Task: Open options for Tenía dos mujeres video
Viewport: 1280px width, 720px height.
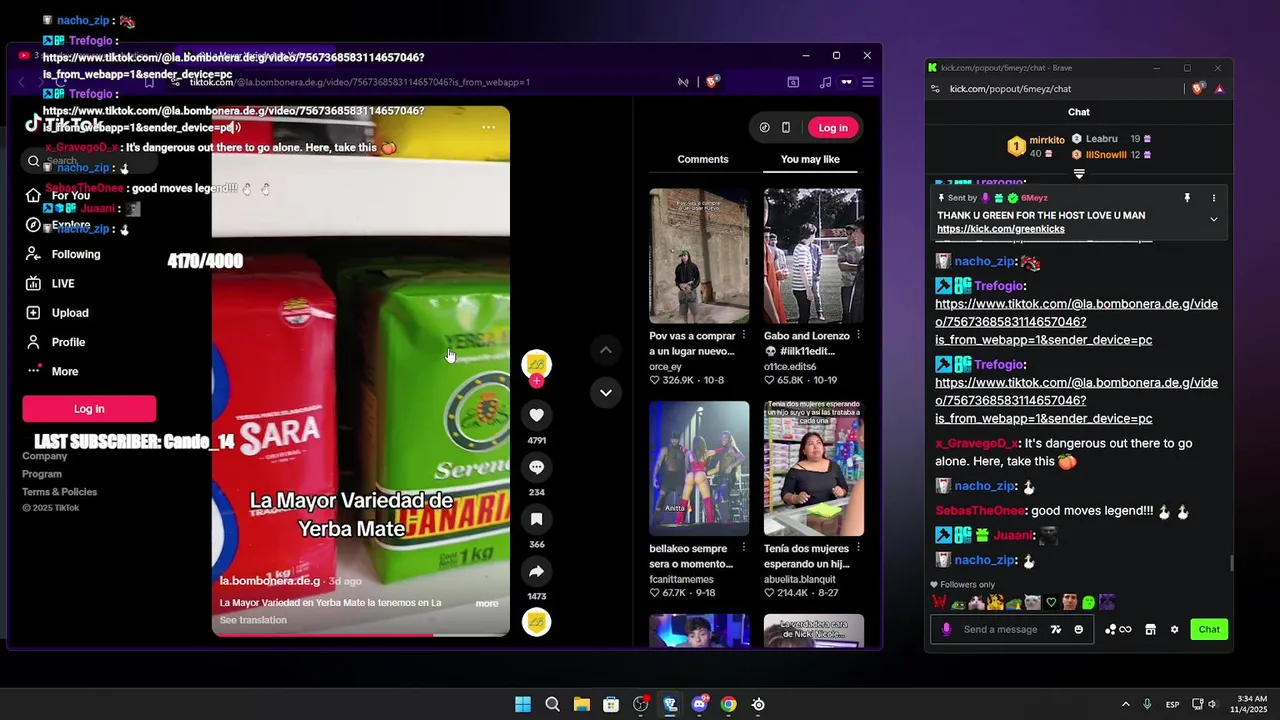Action: pos(858,548)
